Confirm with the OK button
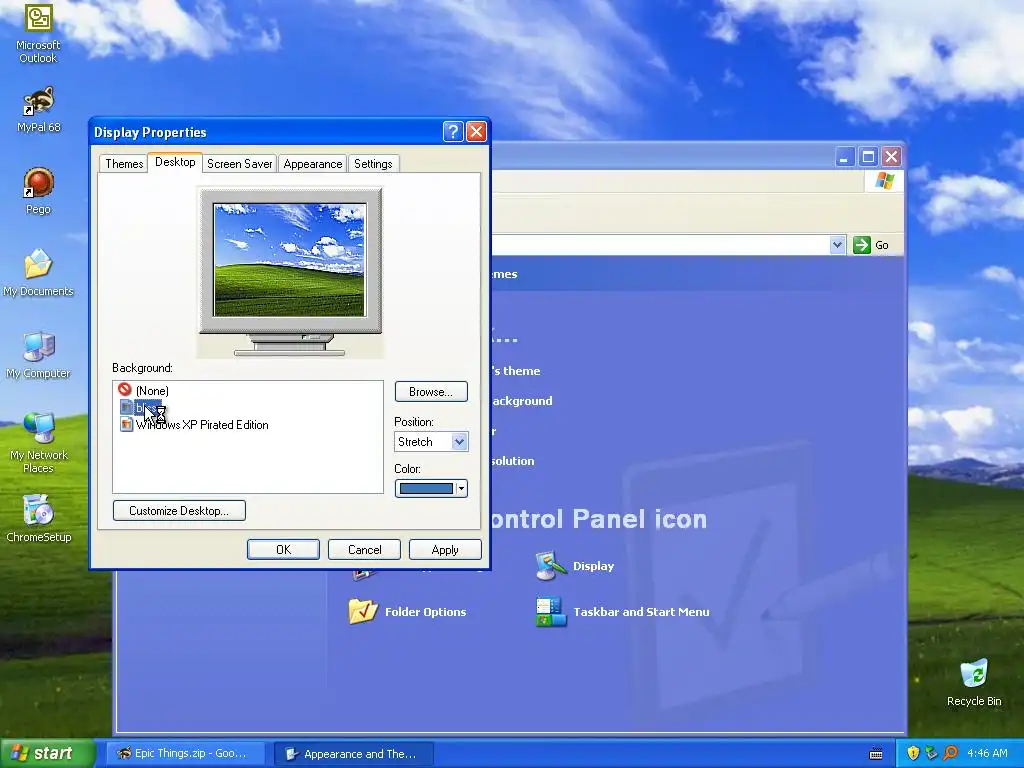This screenshot has height=768, width=1024. click(283, 549)
